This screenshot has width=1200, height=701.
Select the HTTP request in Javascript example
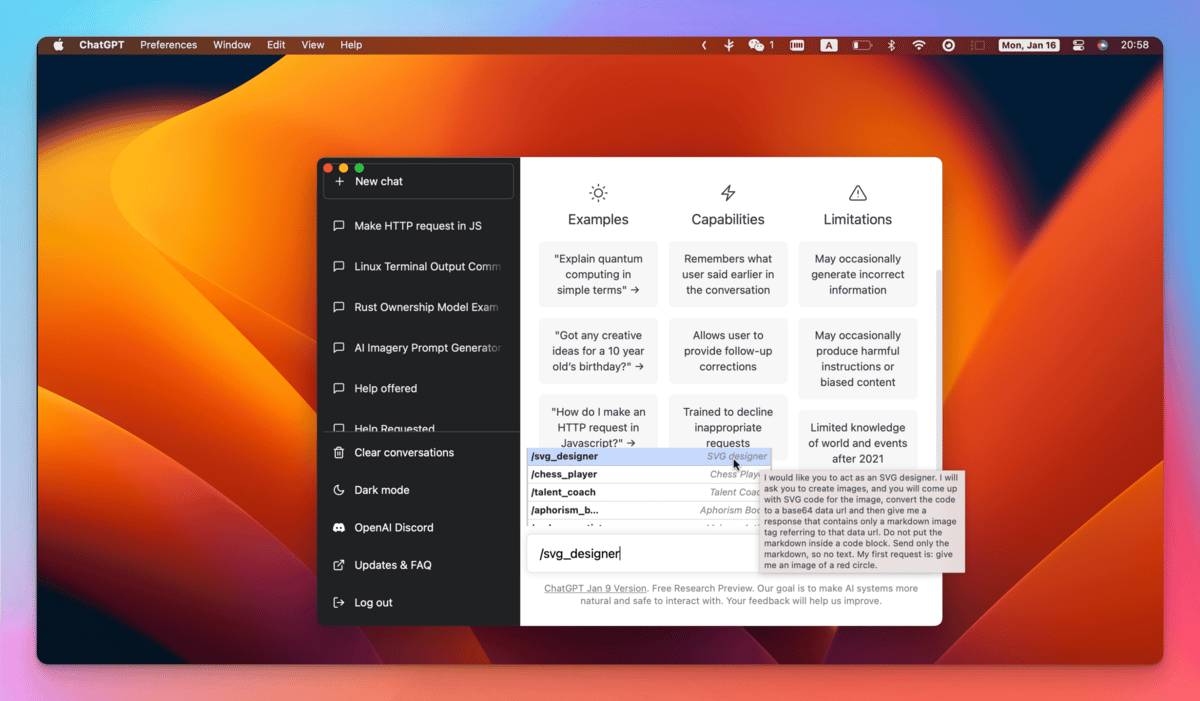point(598,423)
